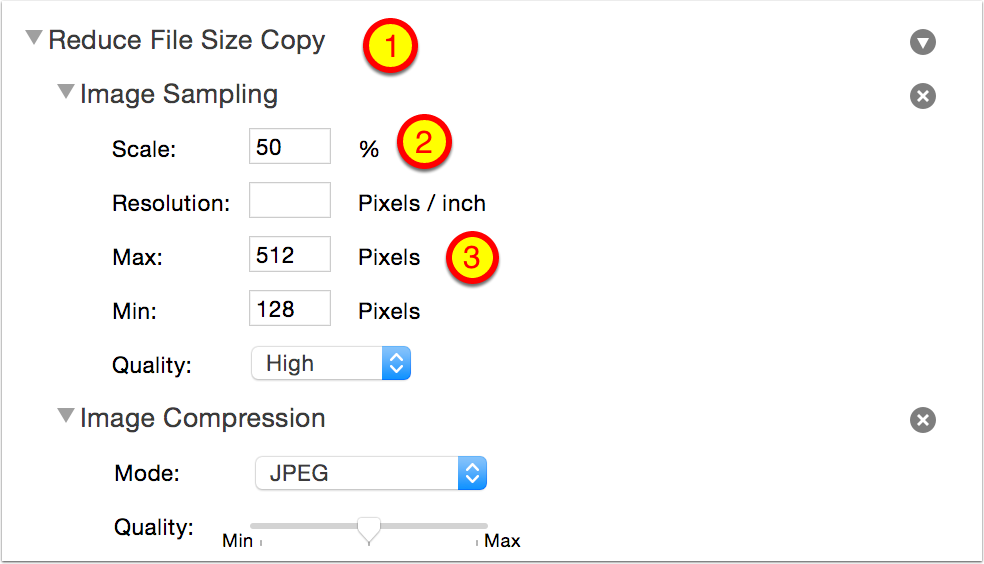Click the Max end of the quality slider
This screenshot has height=564, width=984.
(501, 541)
